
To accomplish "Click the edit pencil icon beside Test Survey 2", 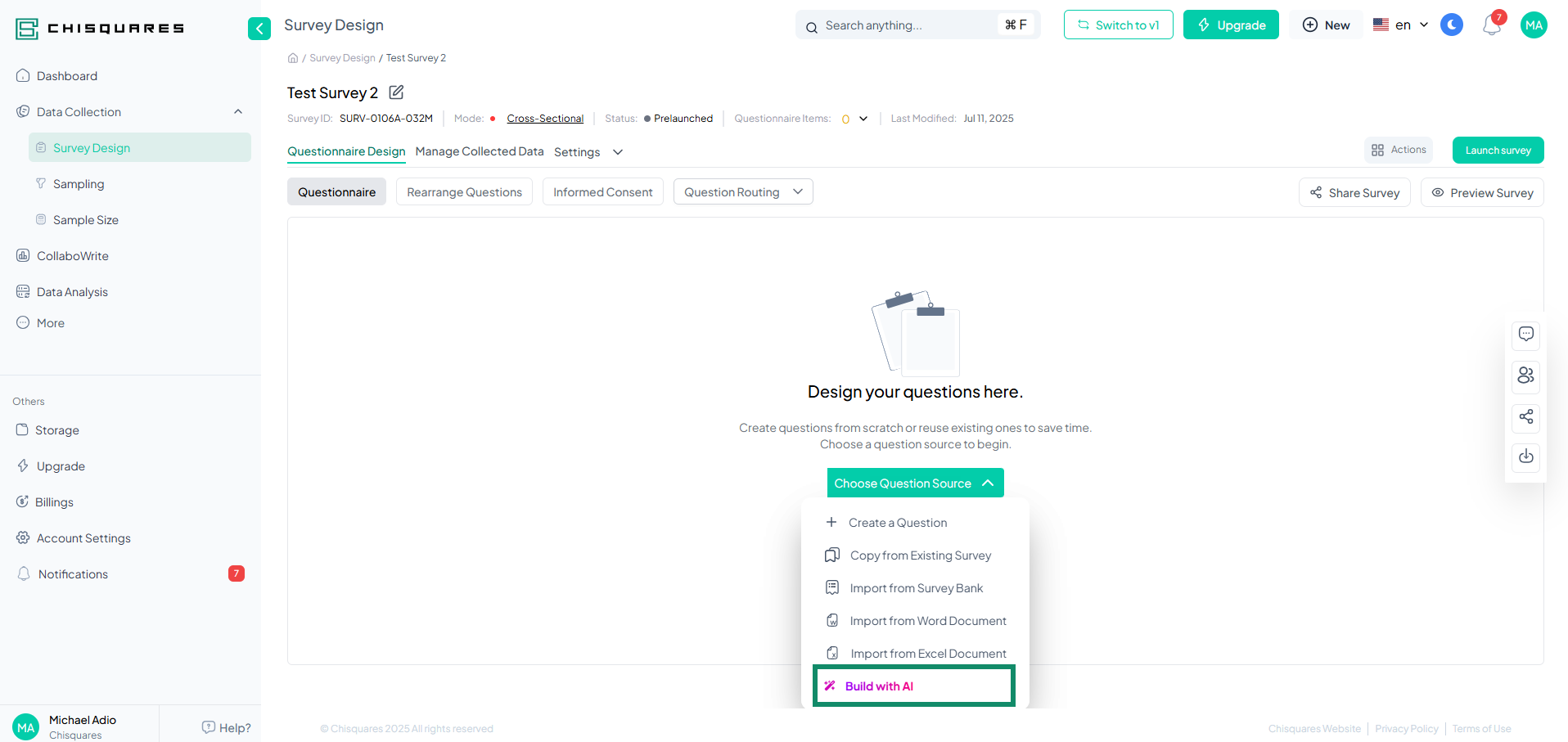I will pos(396,92).
